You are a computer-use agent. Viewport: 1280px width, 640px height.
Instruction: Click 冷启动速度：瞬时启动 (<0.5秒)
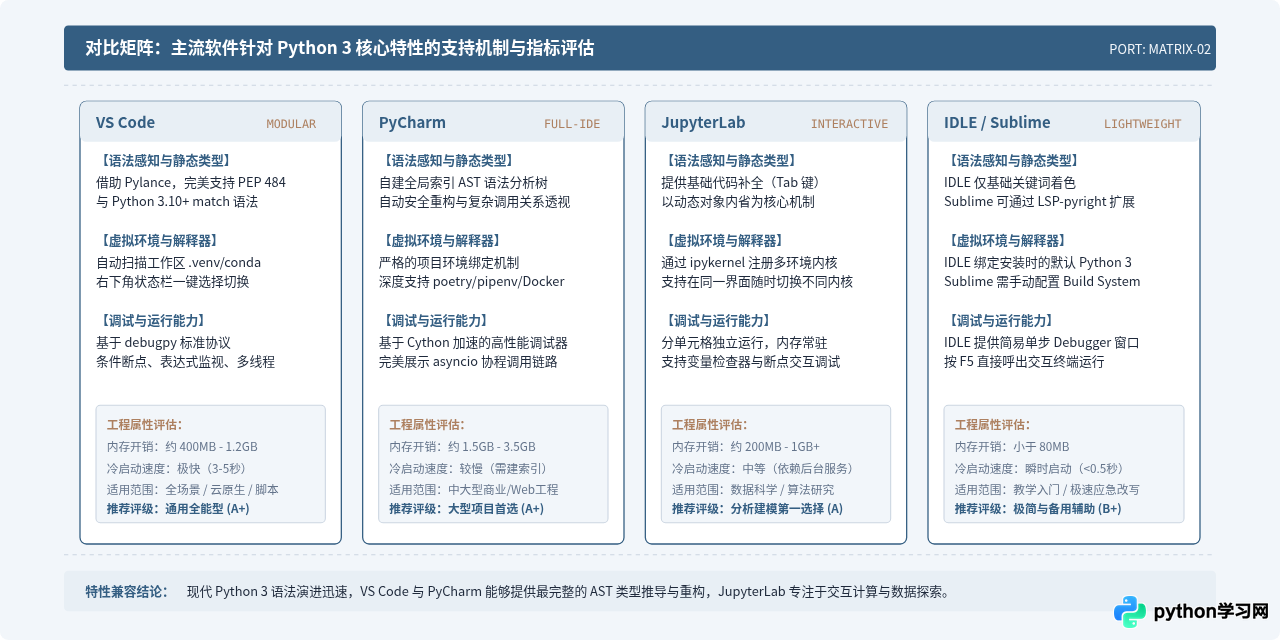point(1040,468)
